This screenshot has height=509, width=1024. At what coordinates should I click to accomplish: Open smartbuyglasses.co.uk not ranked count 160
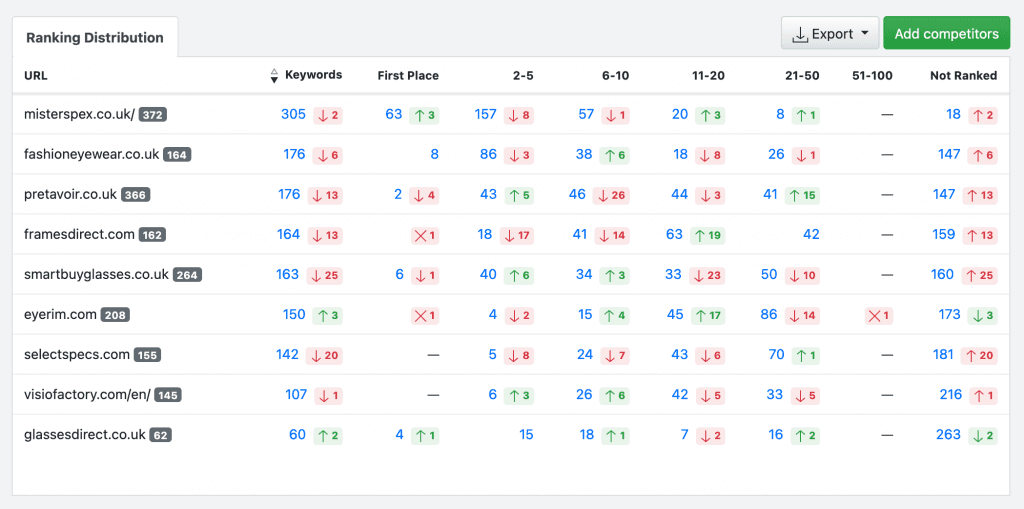(942, 274)
